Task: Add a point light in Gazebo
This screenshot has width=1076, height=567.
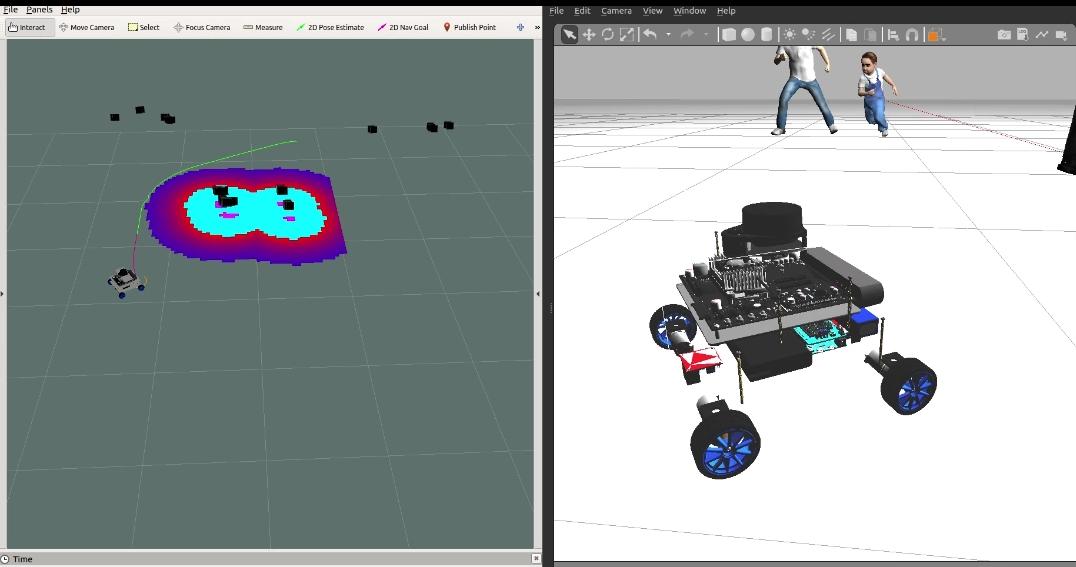Action: pos(790,34)
